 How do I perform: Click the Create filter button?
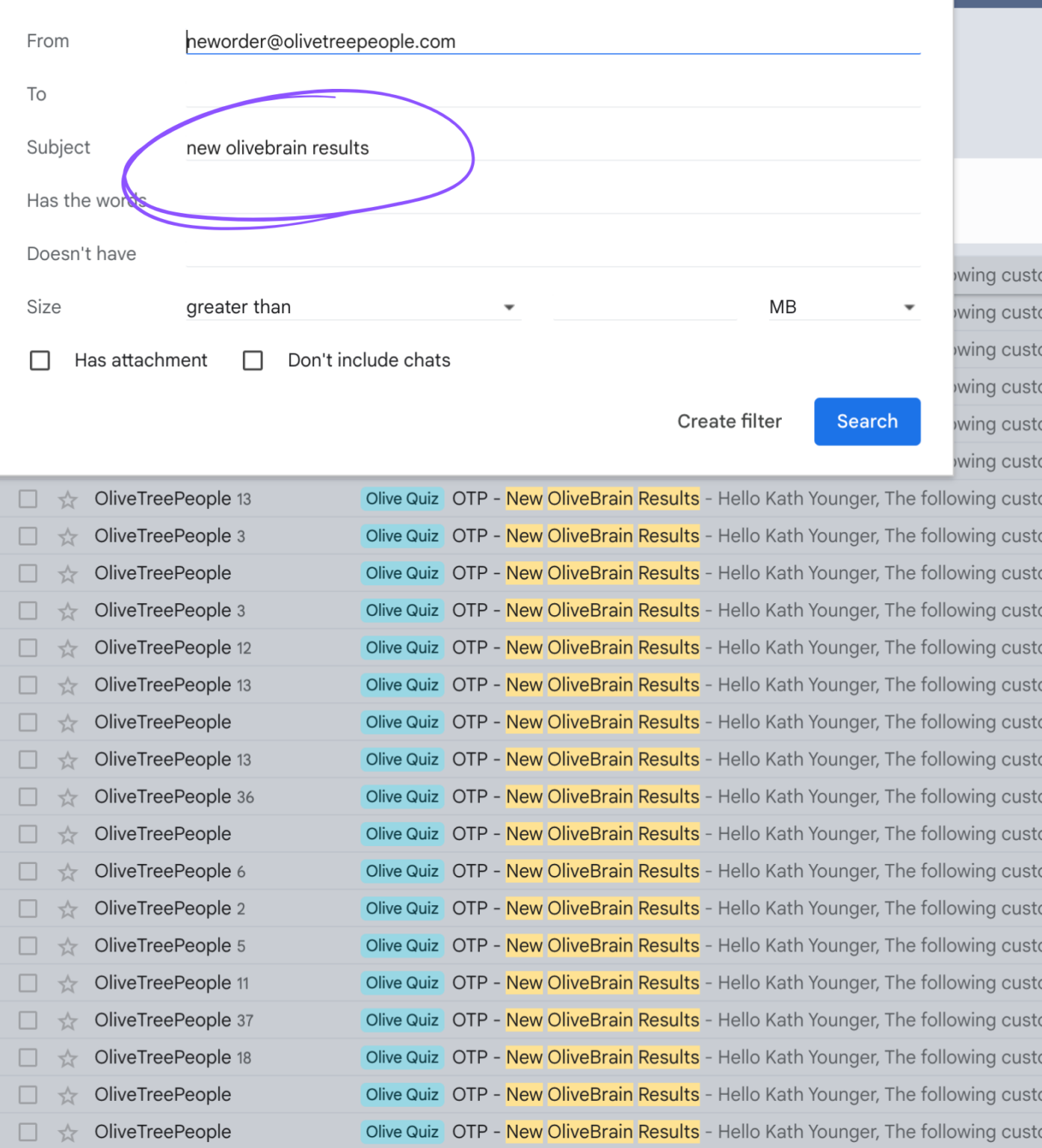pyautogui.click(x=729, y=422)
